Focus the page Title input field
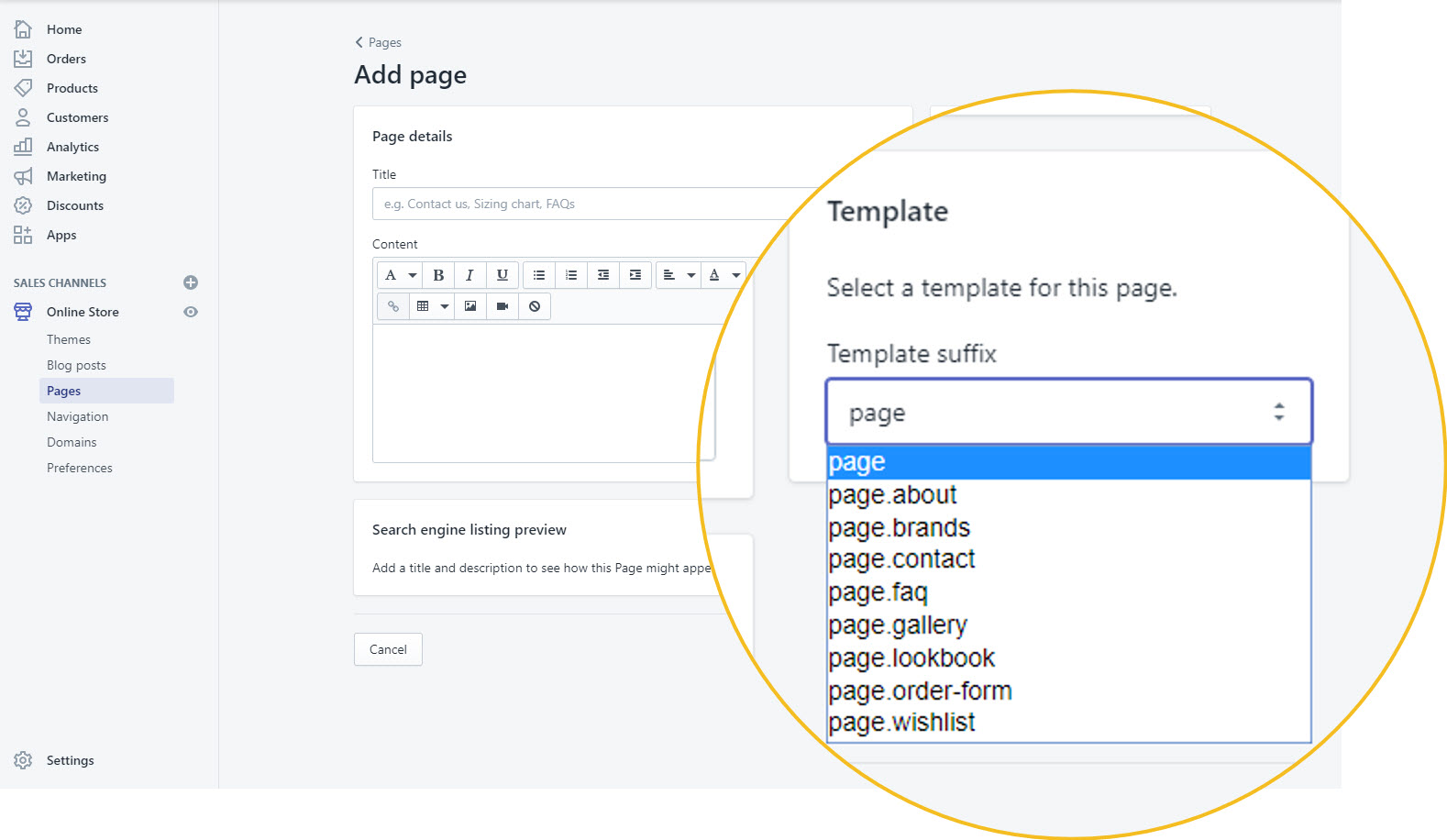Viewport: 1447px width, 840px height. coord(596,204)
